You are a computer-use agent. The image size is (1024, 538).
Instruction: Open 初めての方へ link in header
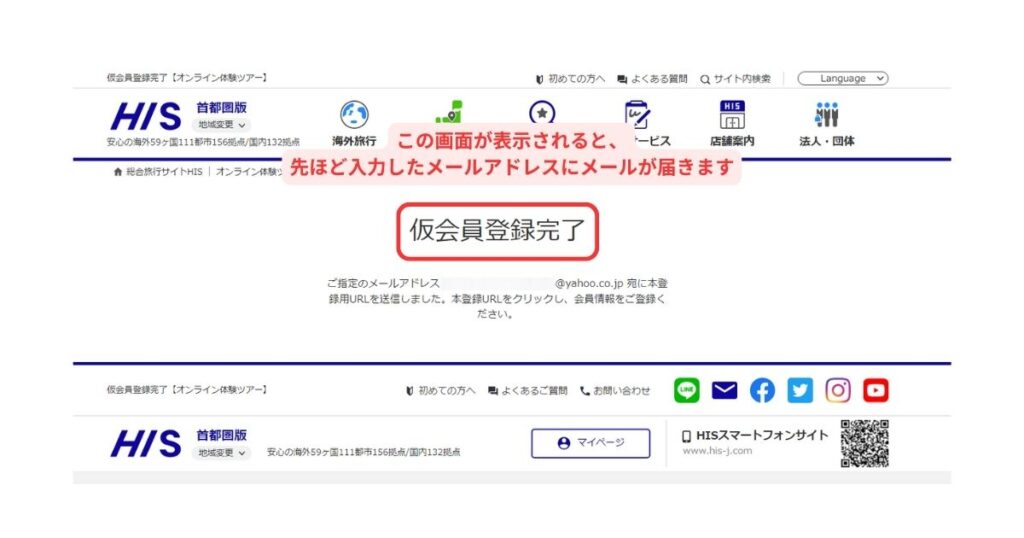(570, 79)
